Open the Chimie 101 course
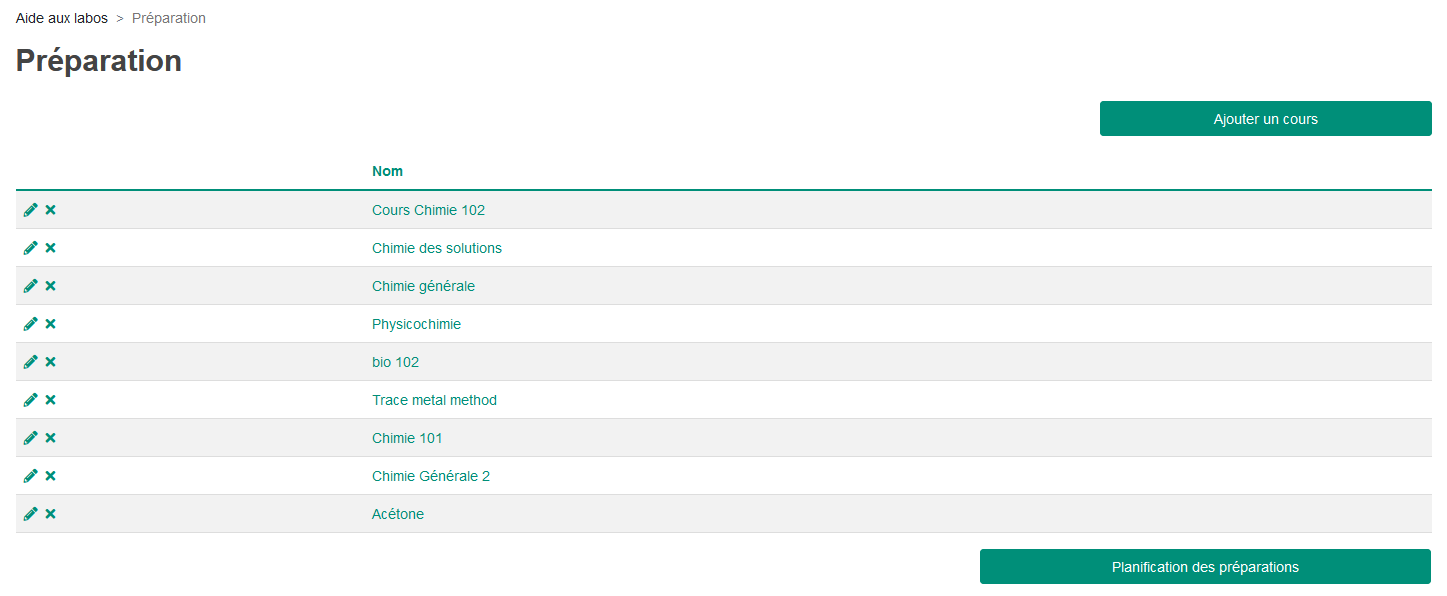This screenshot has height=596, width=1447. [407, 438]
